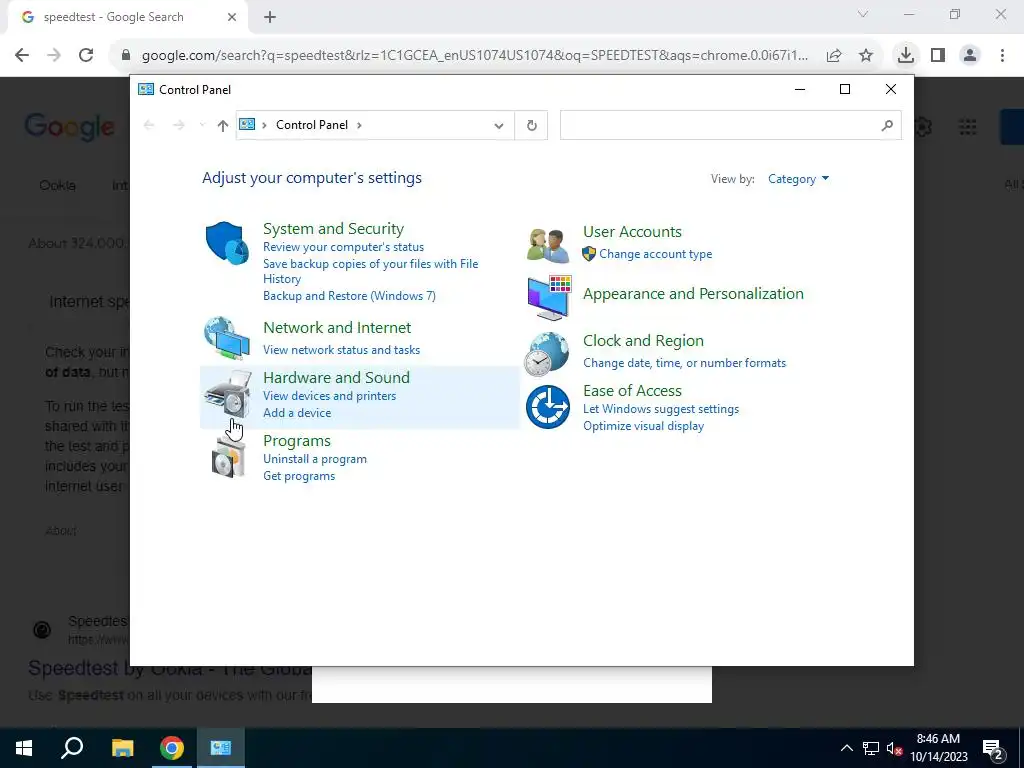Click Change account type

(655, 254)
